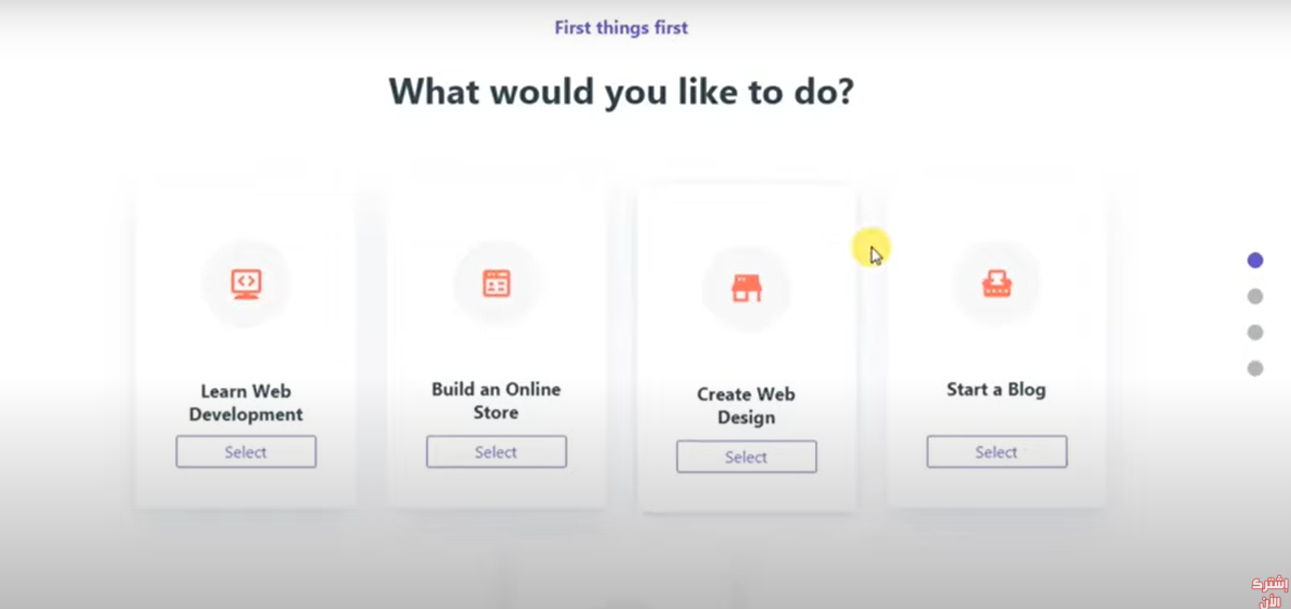Click the Build an Online Store title
This screenshot has height=609, width=1291.
pos(496,401)
